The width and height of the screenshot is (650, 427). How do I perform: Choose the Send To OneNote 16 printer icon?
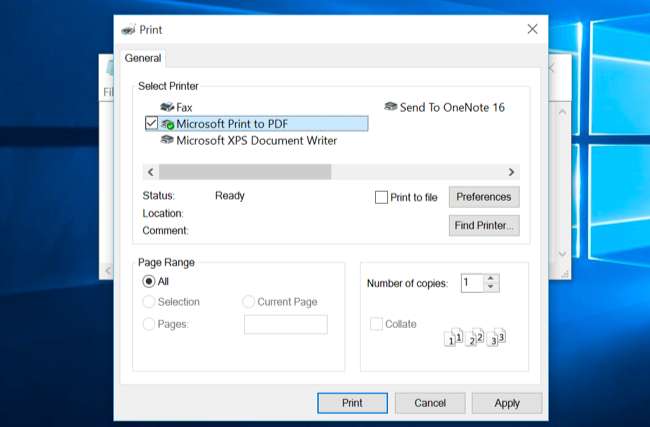390,107
